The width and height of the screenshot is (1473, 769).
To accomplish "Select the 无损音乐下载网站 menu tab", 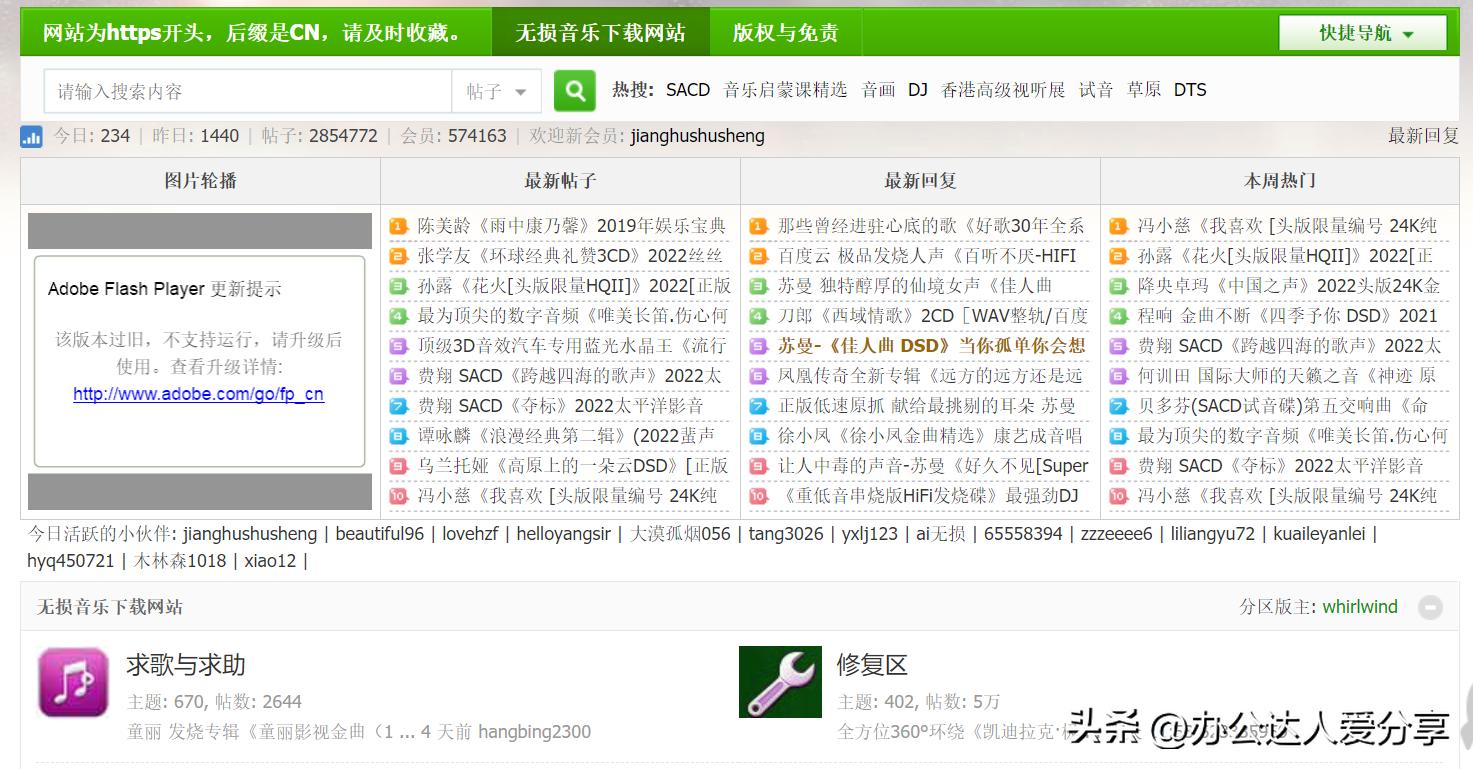I will (x=600, y=31).
